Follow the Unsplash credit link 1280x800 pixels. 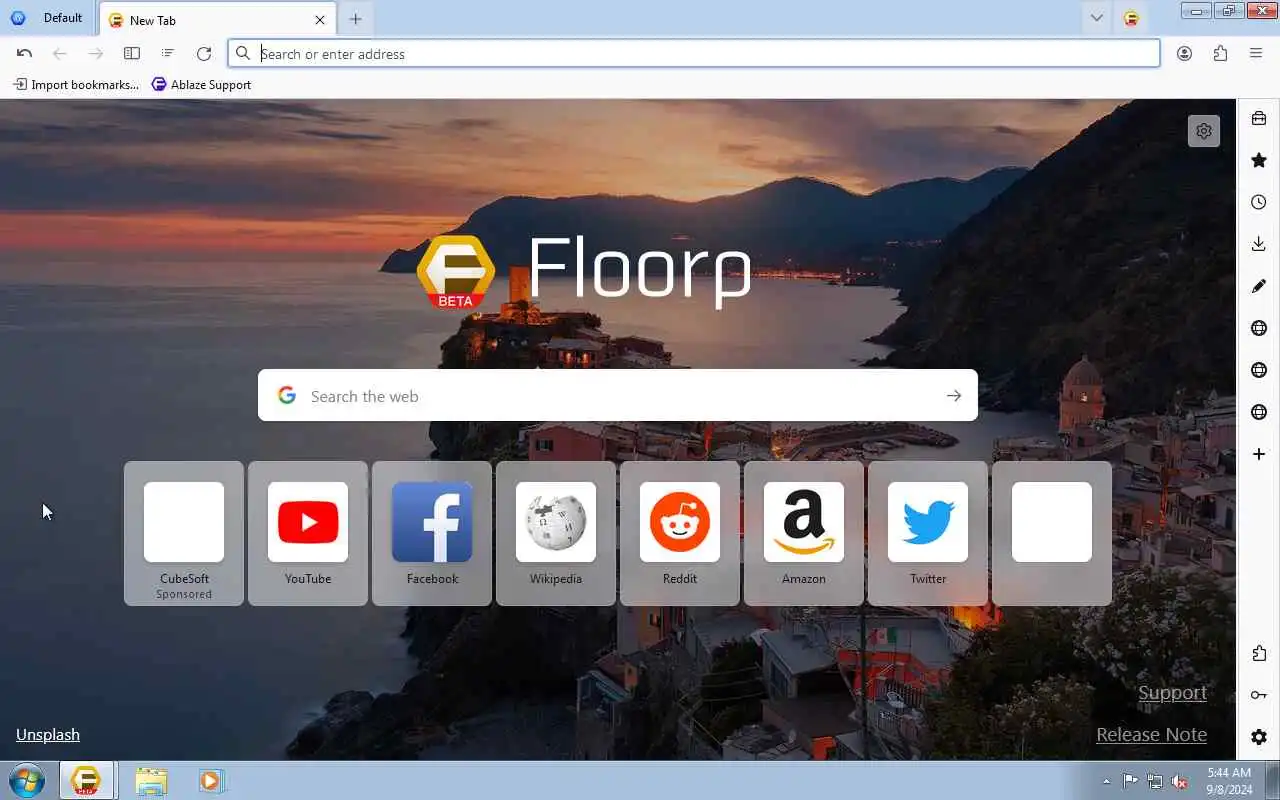click(48, 734)
